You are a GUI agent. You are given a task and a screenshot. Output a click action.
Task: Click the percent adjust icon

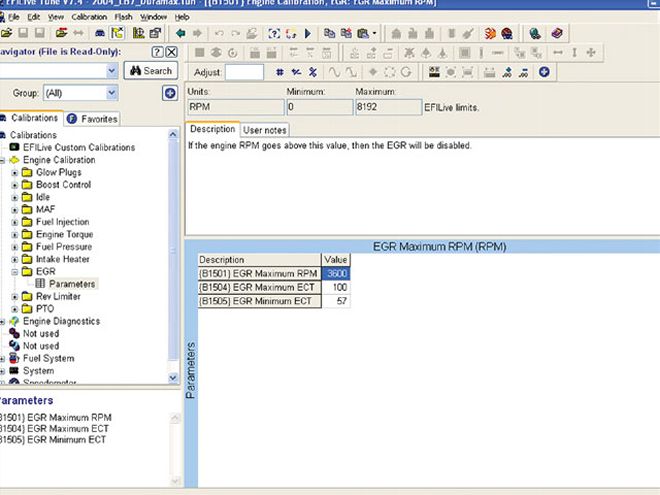312,72
